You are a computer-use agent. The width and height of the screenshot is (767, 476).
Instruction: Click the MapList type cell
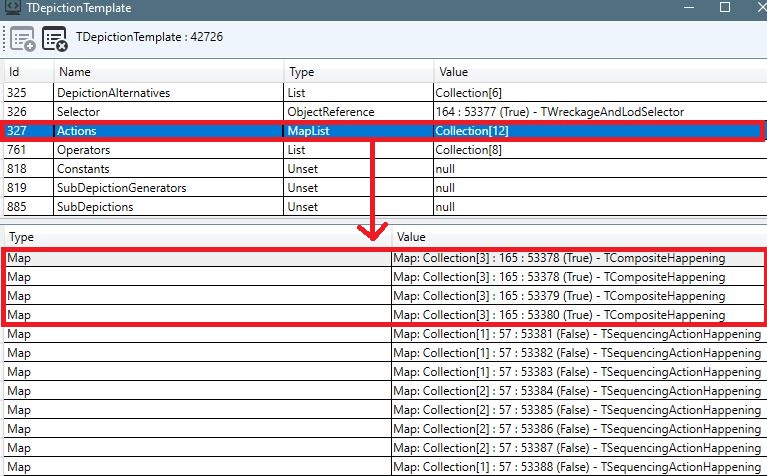(358, 131)
